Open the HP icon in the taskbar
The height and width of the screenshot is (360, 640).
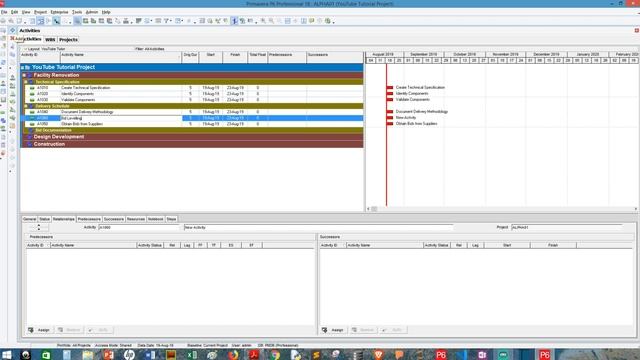[129, 355]
